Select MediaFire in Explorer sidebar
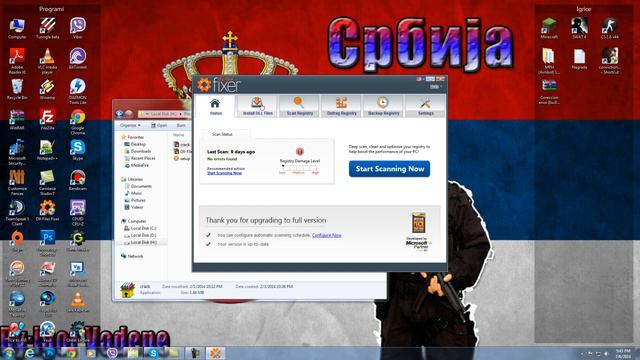 point(137,165)
